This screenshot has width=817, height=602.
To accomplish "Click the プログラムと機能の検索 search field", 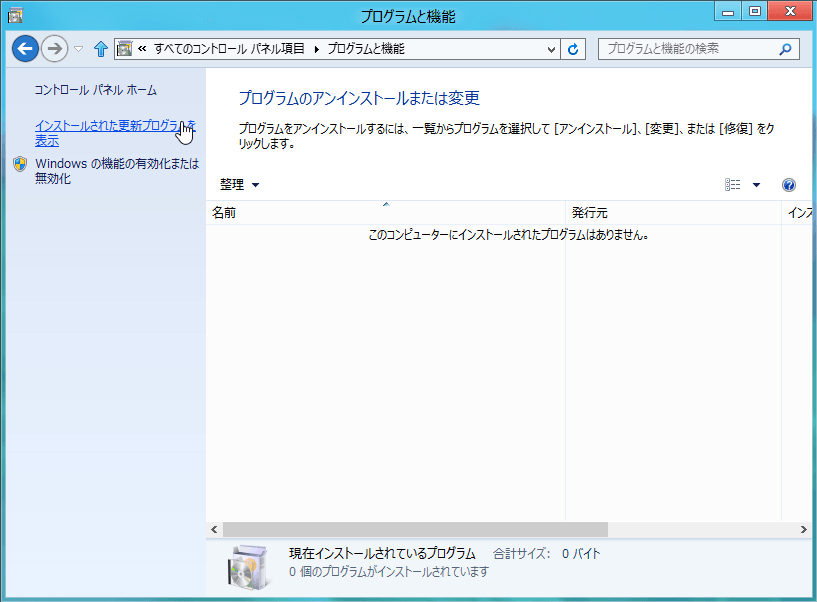I will pyautogui.click(x=689, y=49).
